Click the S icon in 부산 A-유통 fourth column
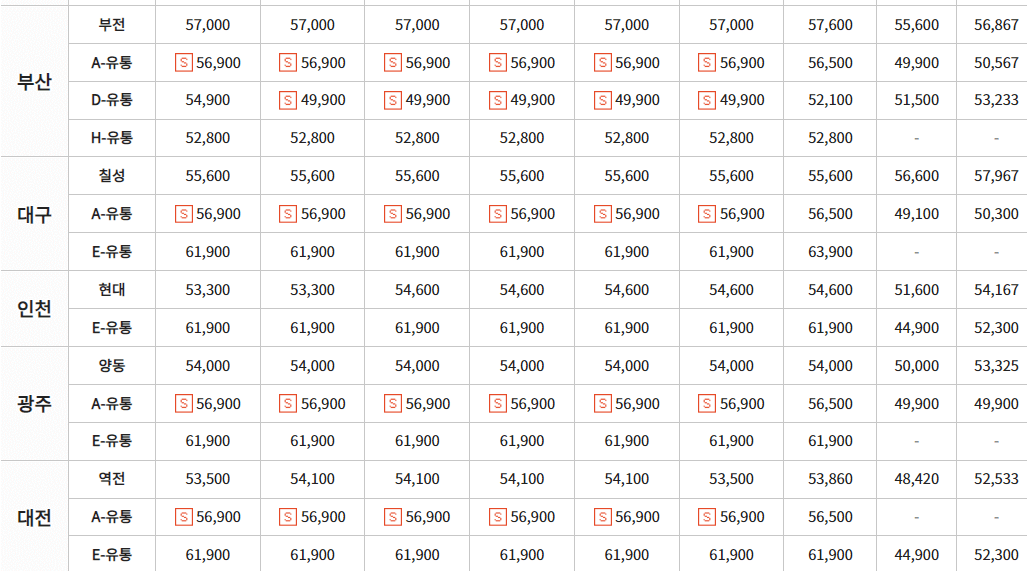Image resolution: width=1027 pixels, height=571 pixels. coord(498,63)
